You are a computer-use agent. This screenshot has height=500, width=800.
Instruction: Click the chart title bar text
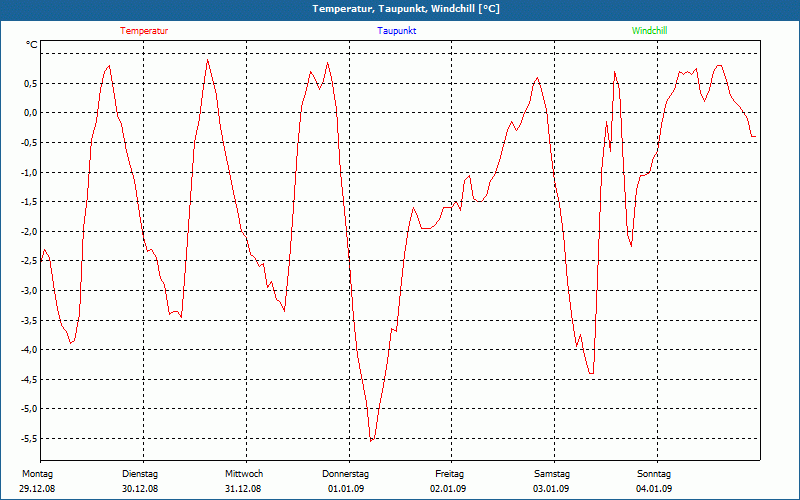click(406, 9)
